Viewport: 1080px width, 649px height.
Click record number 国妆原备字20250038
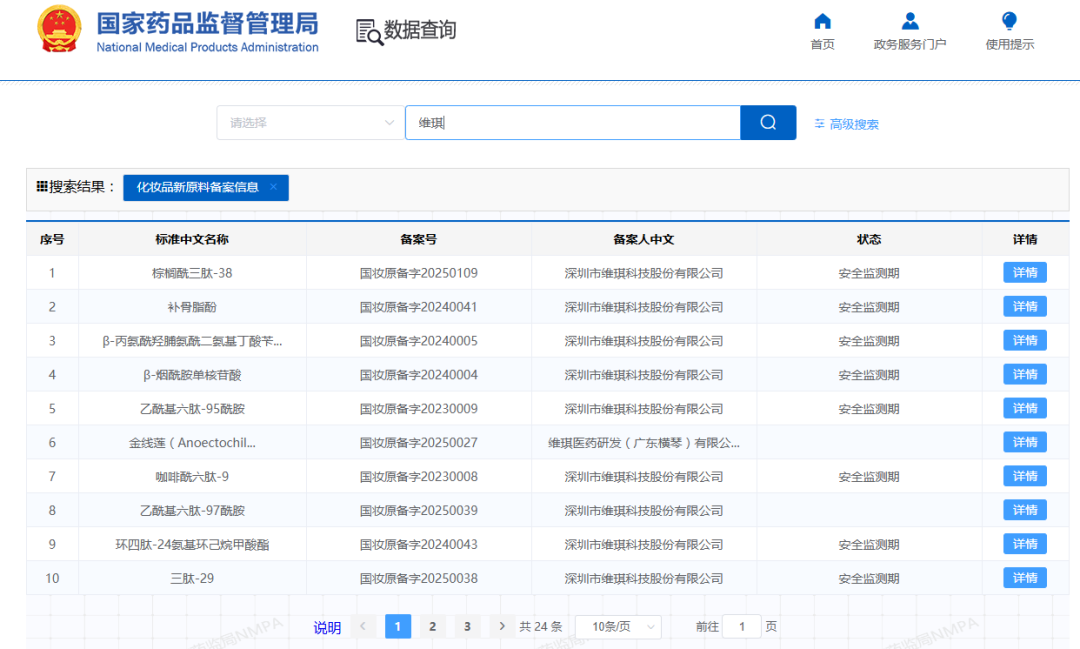coord(418,578)
